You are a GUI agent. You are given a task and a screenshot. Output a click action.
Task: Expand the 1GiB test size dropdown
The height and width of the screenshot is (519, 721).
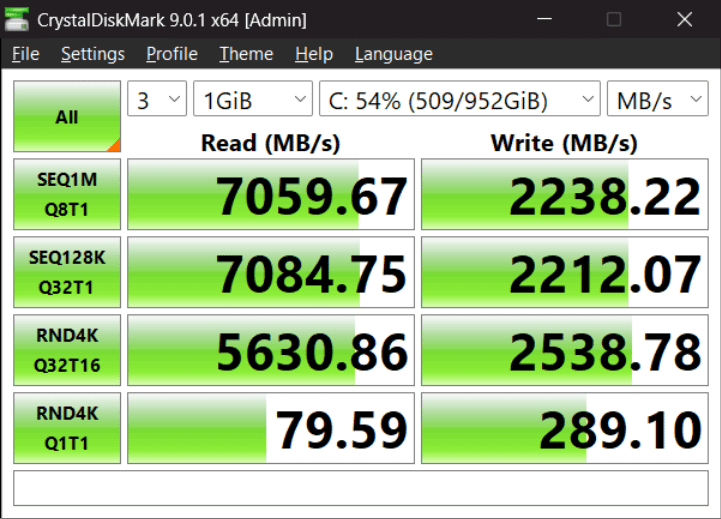(x=253, y=99)
